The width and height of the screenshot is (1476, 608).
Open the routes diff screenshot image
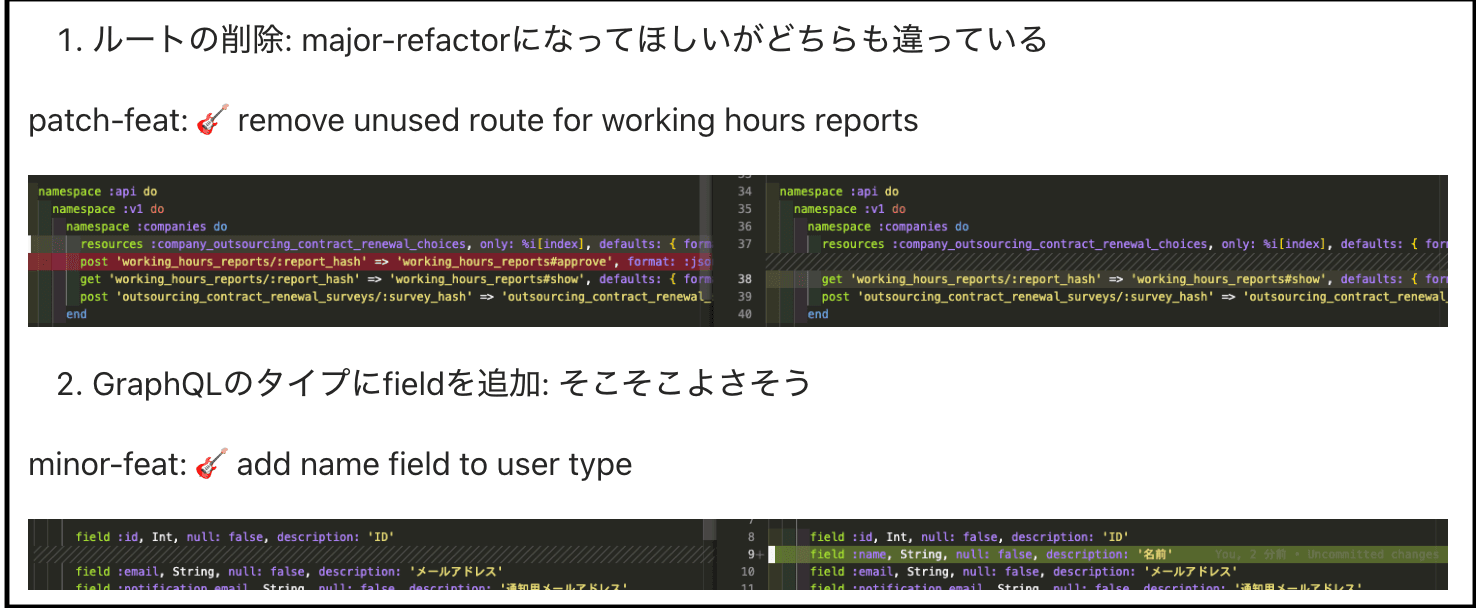click(737, 250)
